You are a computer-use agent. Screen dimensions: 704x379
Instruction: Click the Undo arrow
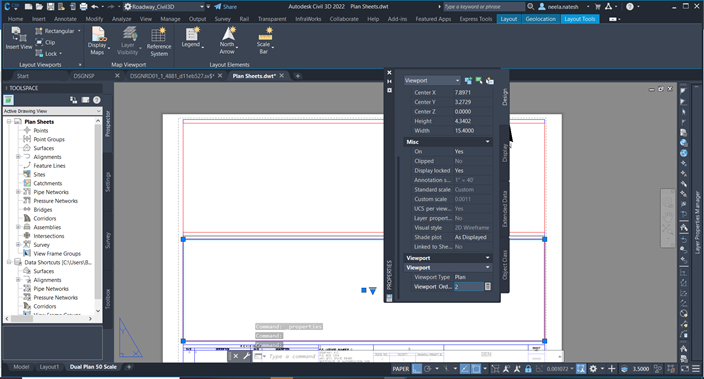coord(94,7)
